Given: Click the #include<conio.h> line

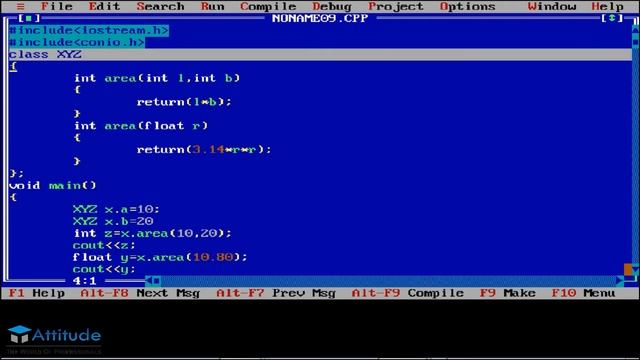Looking at the screenshot, I should pyautogui.click(x=77, y=42).
